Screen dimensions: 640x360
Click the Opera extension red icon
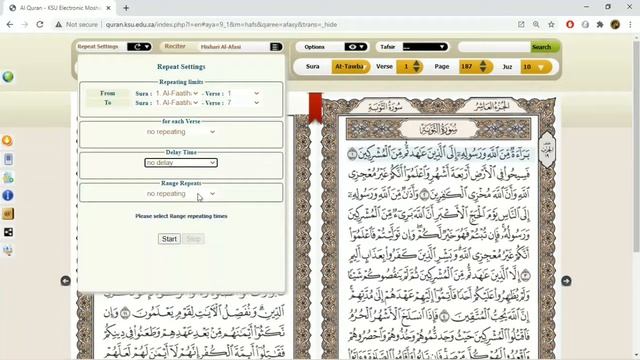coord(570,24)
